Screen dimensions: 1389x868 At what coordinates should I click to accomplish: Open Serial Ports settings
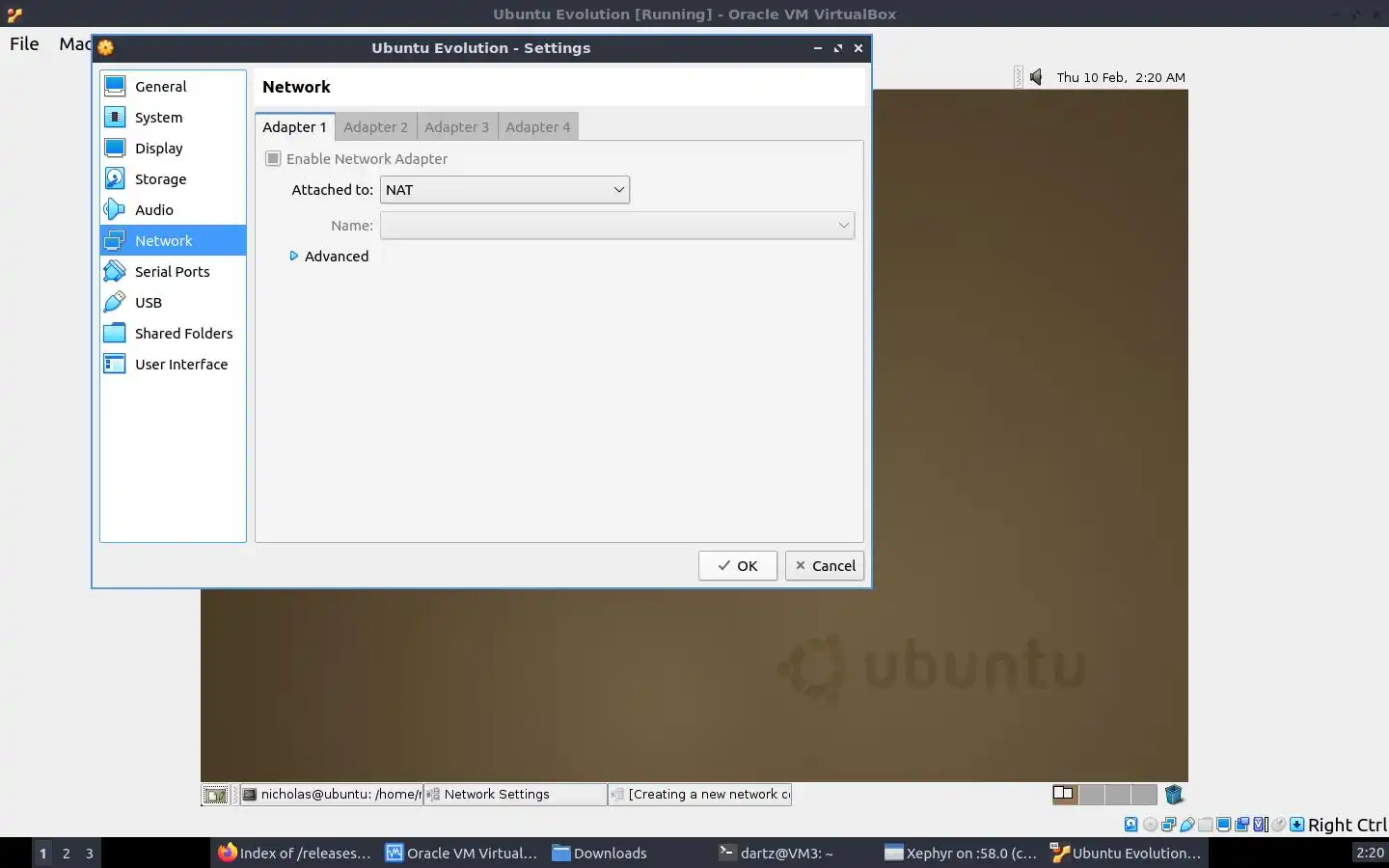click(x=173, y=272)
